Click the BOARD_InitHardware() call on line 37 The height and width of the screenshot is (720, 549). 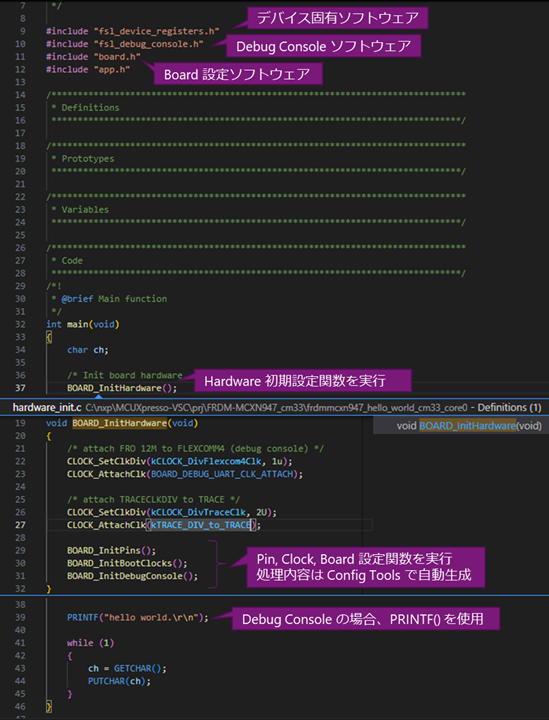122,388
